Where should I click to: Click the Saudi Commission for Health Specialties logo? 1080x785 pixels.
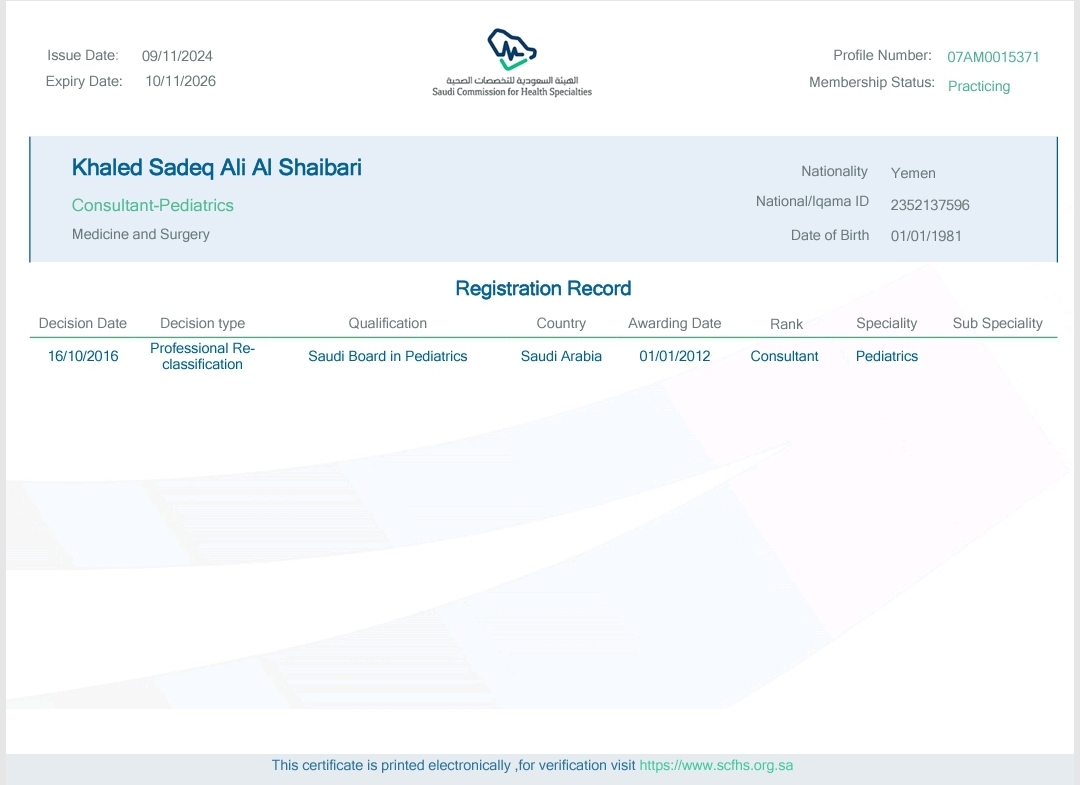[511, 62]
